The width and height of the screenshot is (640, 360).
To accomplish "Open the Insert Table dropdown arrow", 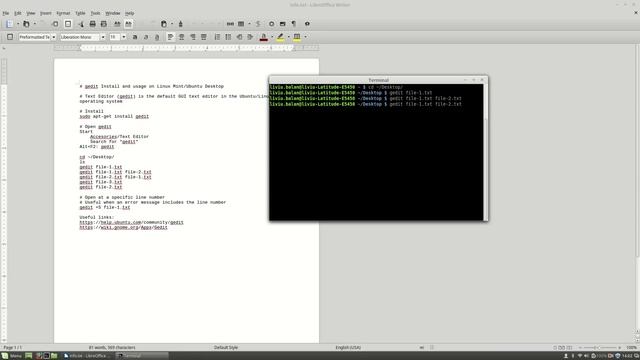I will click(x=249, y=24).
